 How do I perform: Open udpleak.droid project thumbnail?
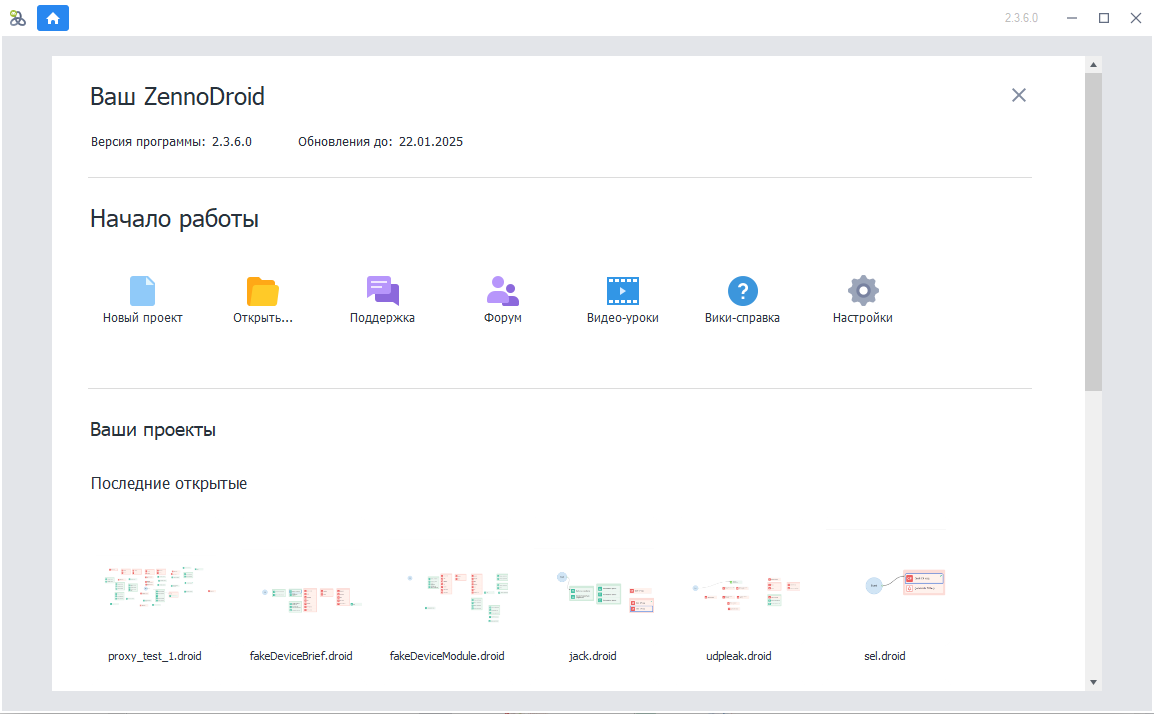pyautogui.click(x=739, y=590)
